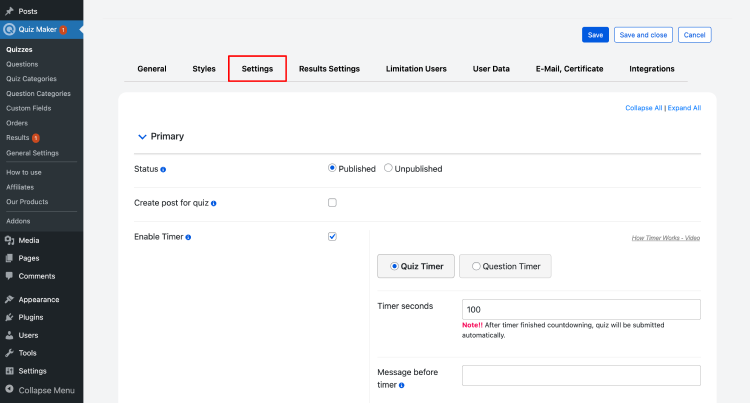The image size is (750, 403).
Task: Click the info icon next to Status
Action: tap(163, 170)
